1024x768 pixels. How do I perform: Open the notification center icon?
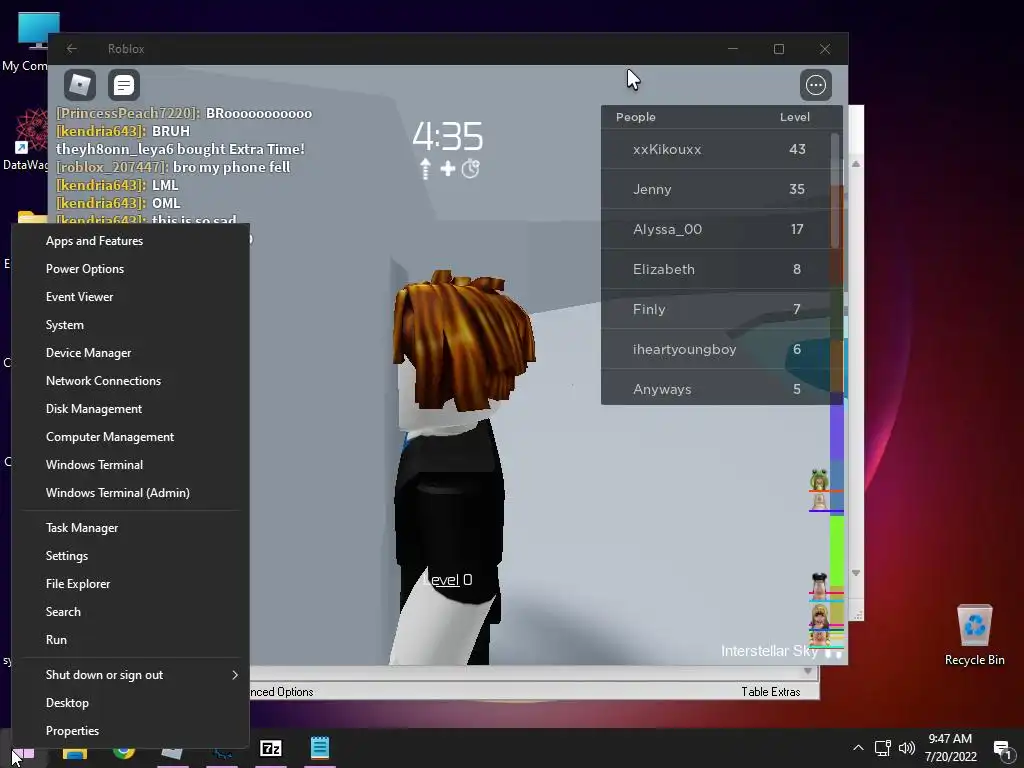coord(1002,748)
